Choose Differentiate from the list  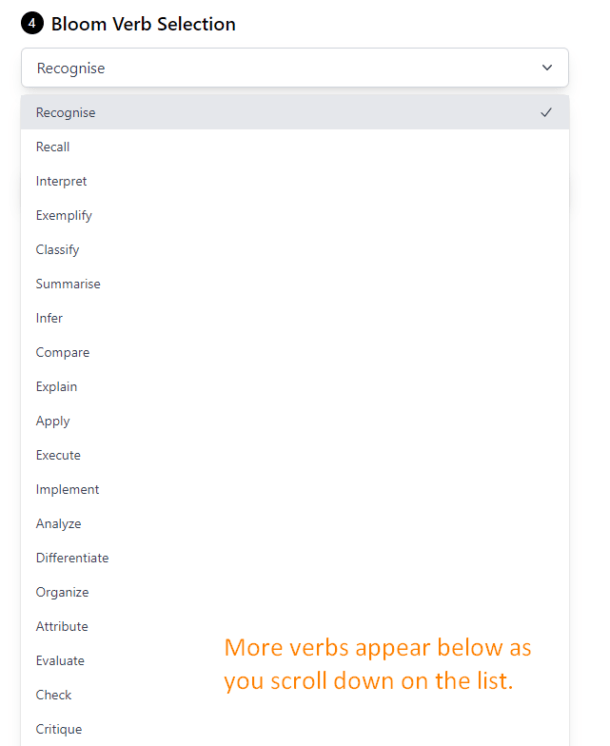[72, 558]
